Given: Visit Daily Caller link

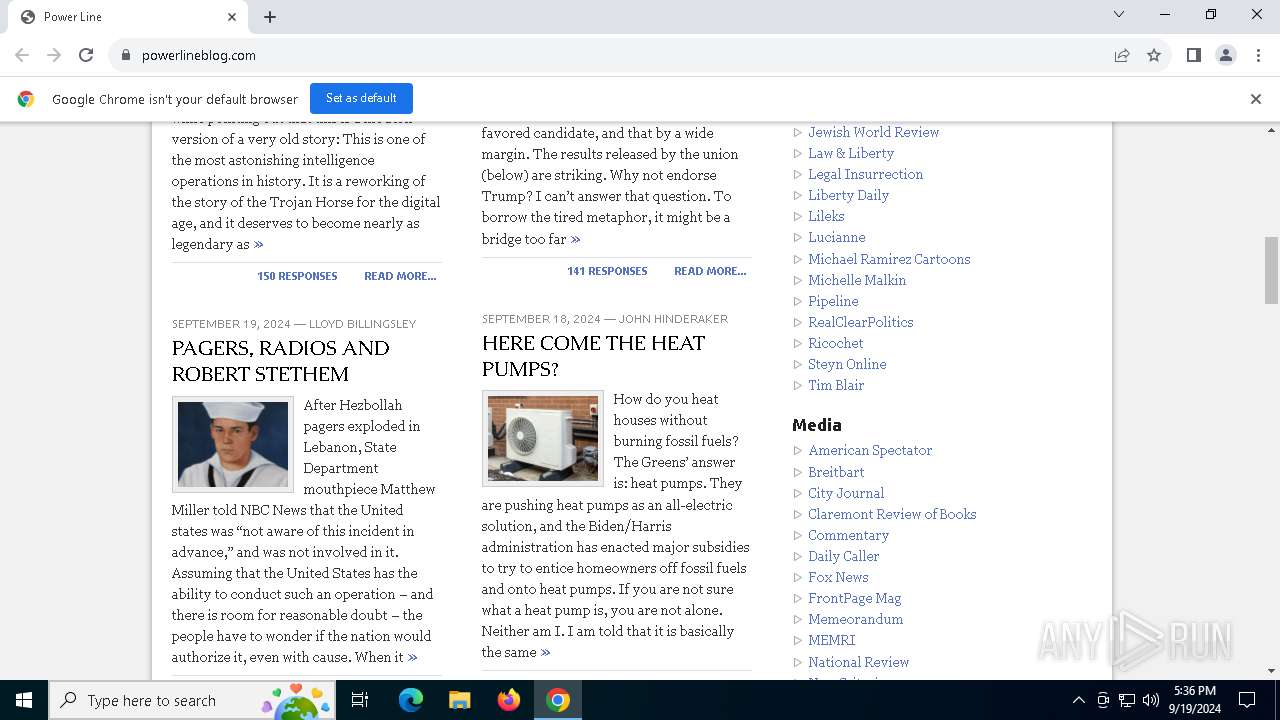Looking at the screenshot, I should (844, 556).
